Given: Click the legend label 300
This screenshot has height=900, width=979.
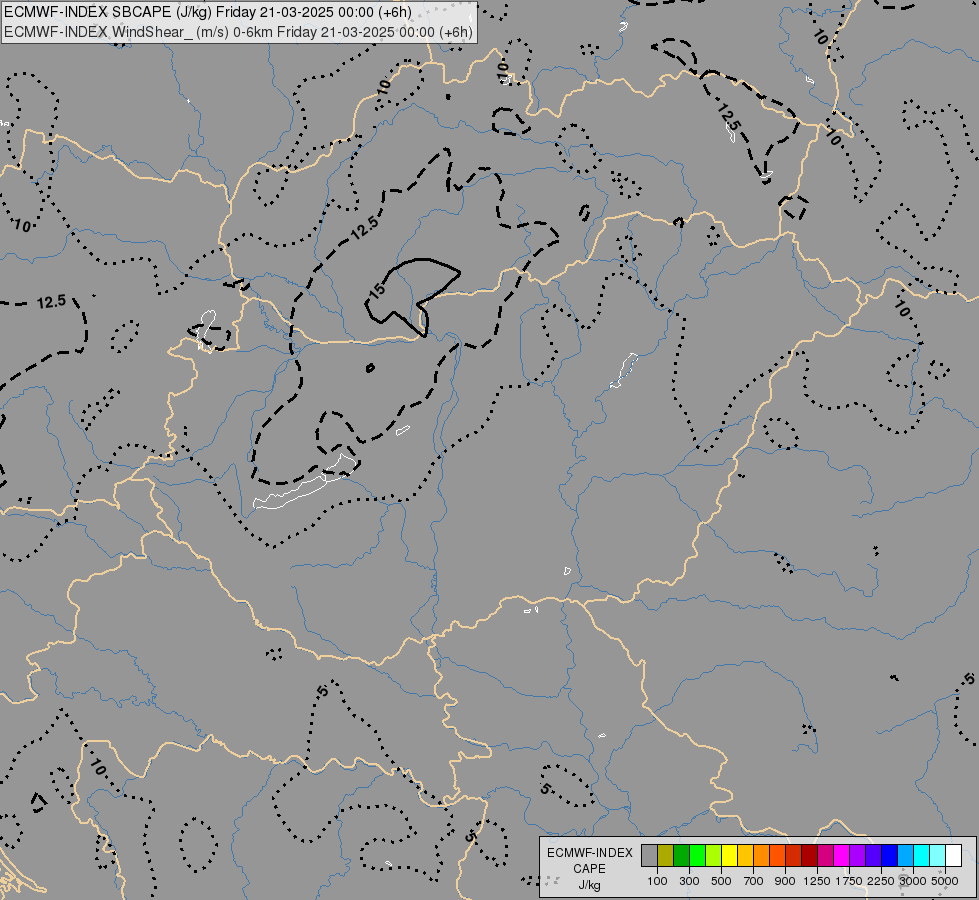Looking at the screenshot, I should point(689,881).
